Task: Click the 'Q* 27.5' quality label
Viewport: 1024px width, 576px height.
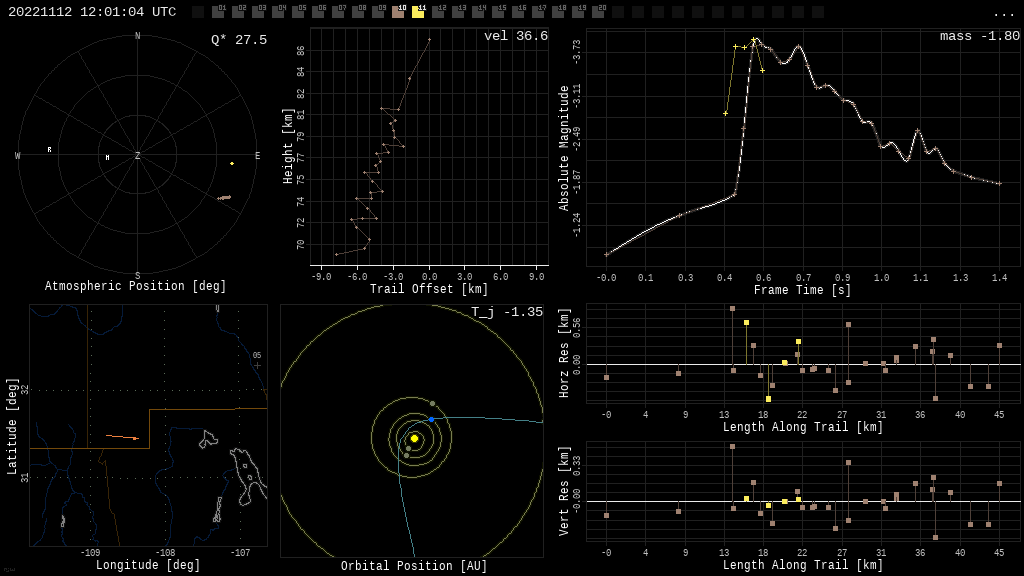Action: click(x=238, y=40)
